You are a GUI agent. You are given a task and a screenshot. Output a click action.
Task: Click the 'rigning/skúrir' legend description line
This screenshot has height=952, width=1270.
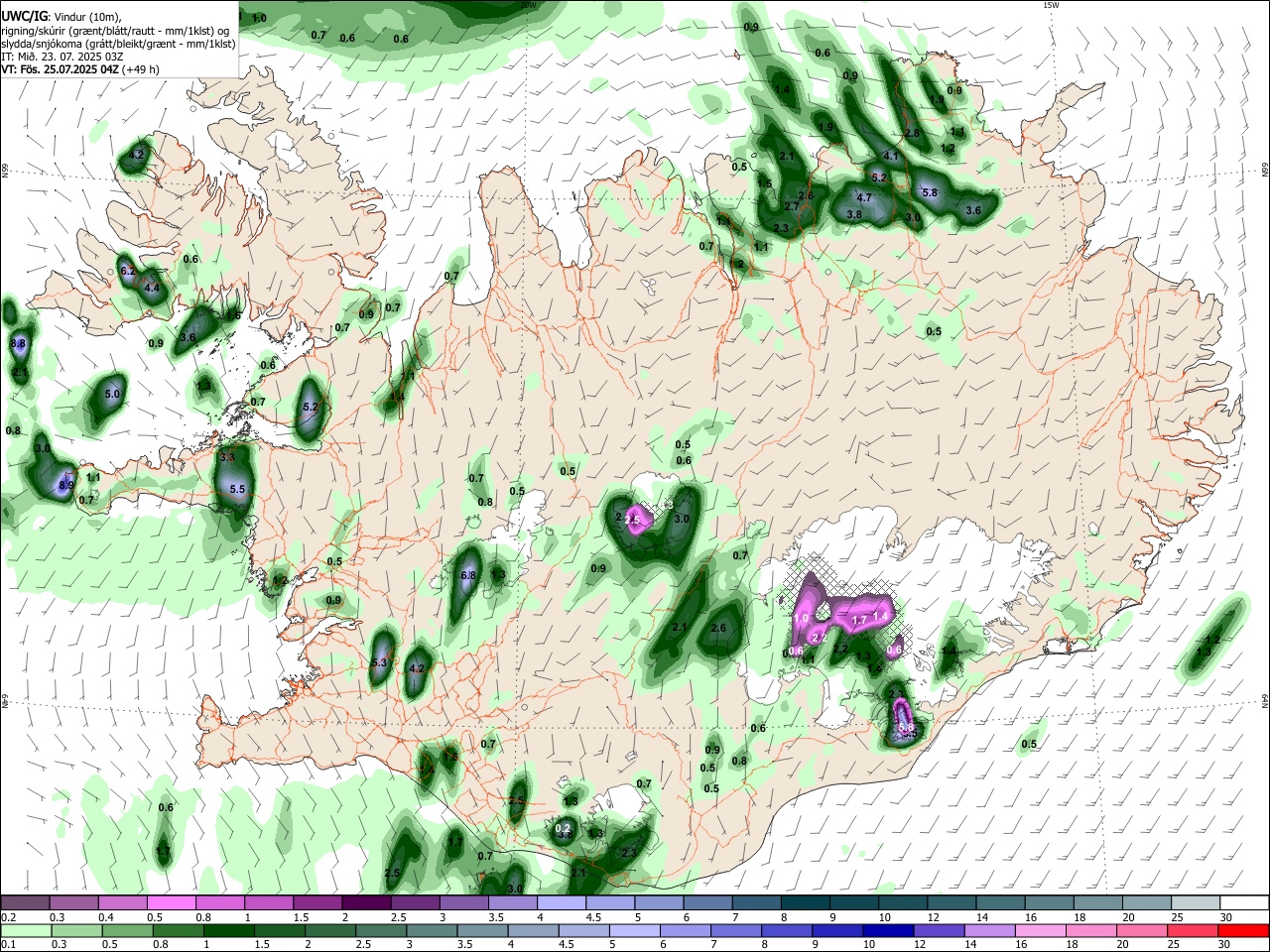pyautogui.click(x=115, y=30)
